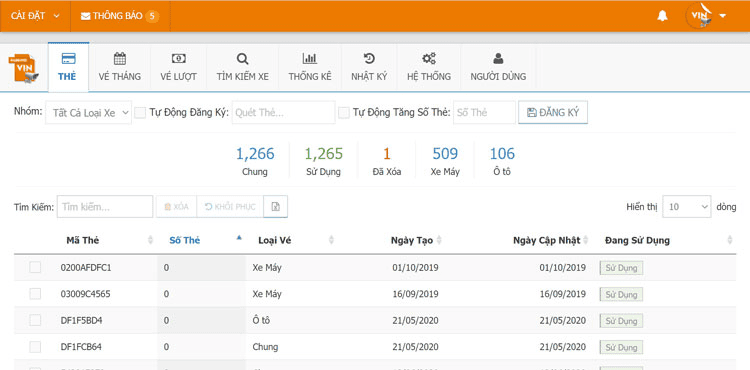This screenshot has height=370, width=750.
Task: Click Sử Dụng badge for DF1F5BD4
Action: (621, 320)
